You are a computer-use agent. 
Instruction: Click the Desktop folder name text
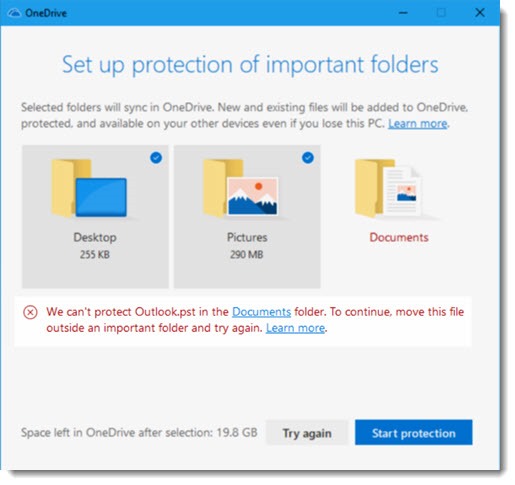pos(95,238)
